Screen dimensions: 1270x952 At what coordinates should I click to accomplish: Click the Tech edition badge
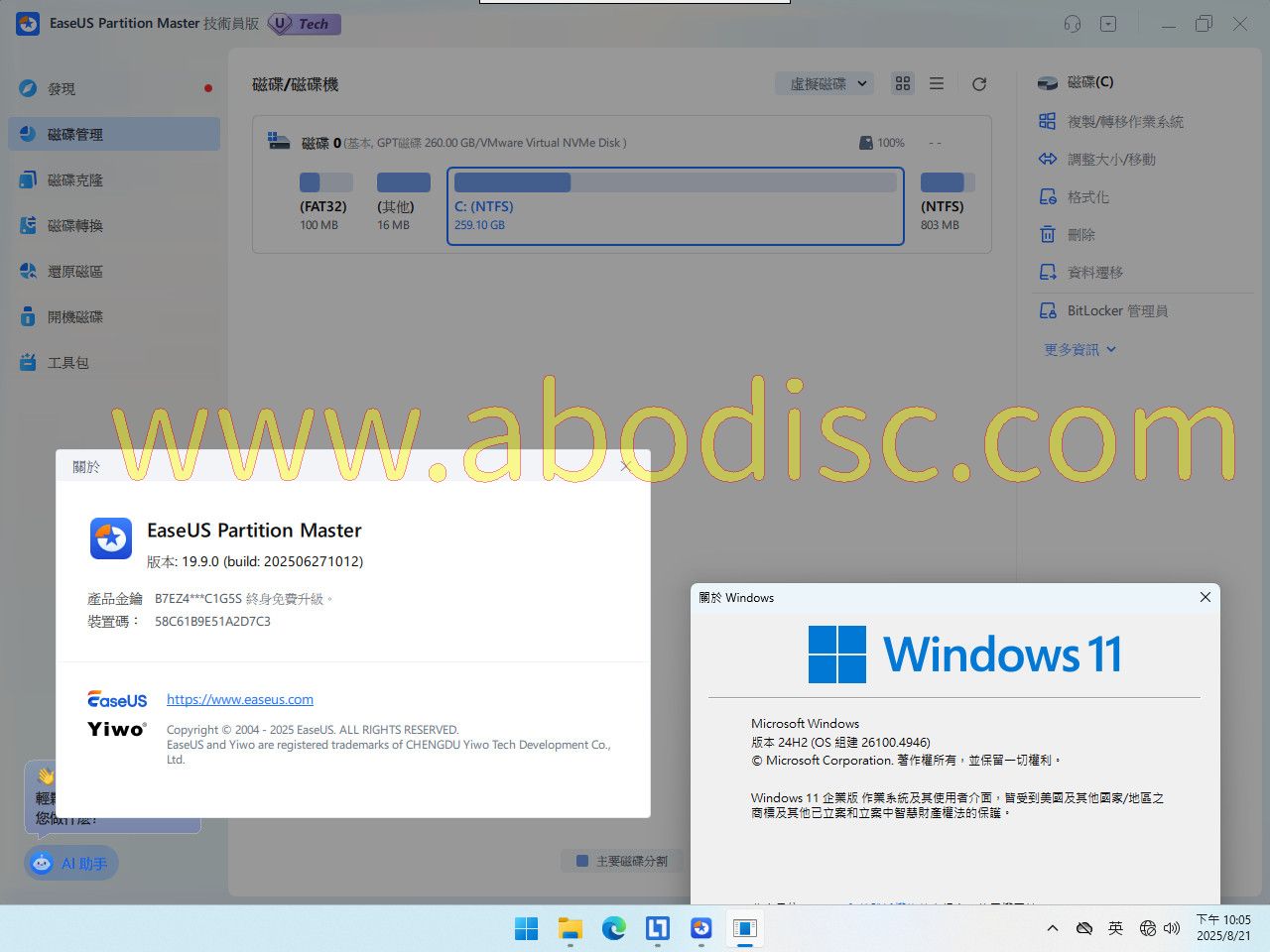[305, 24]
